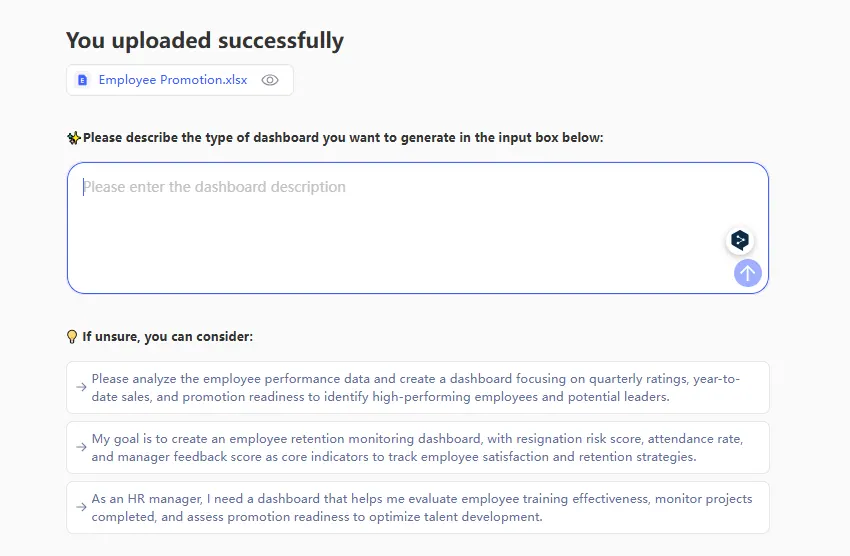The image size is (850, 556).
Task: Click the arrow icon on the performance data suggestion
Action: coord(81,388)
